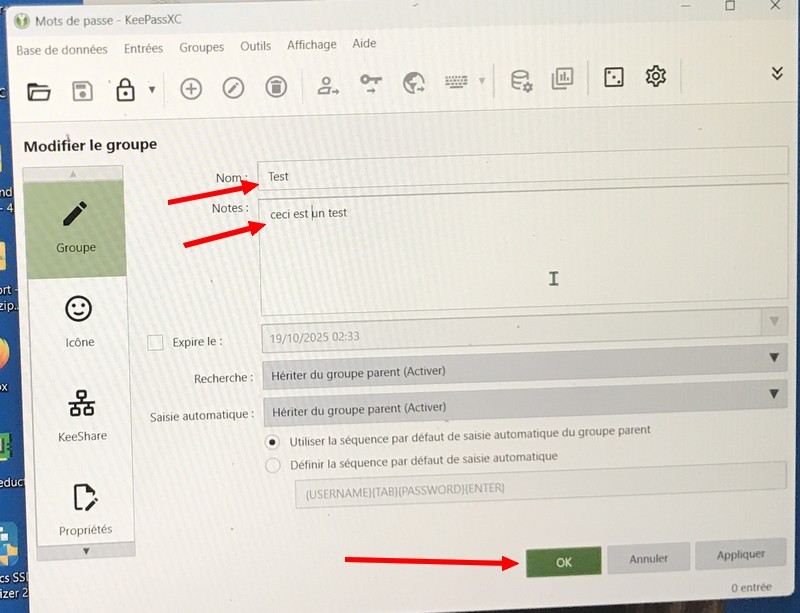Open database reports icon in toolbar
Viewport: 800px width, 613px height.
(562, 79)
